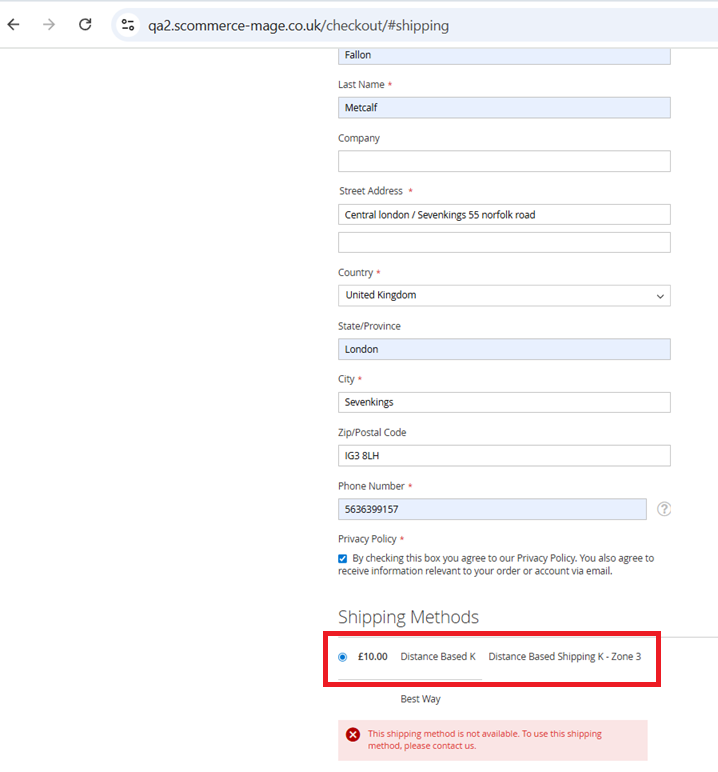Click the State/Province field containing London

504,349
